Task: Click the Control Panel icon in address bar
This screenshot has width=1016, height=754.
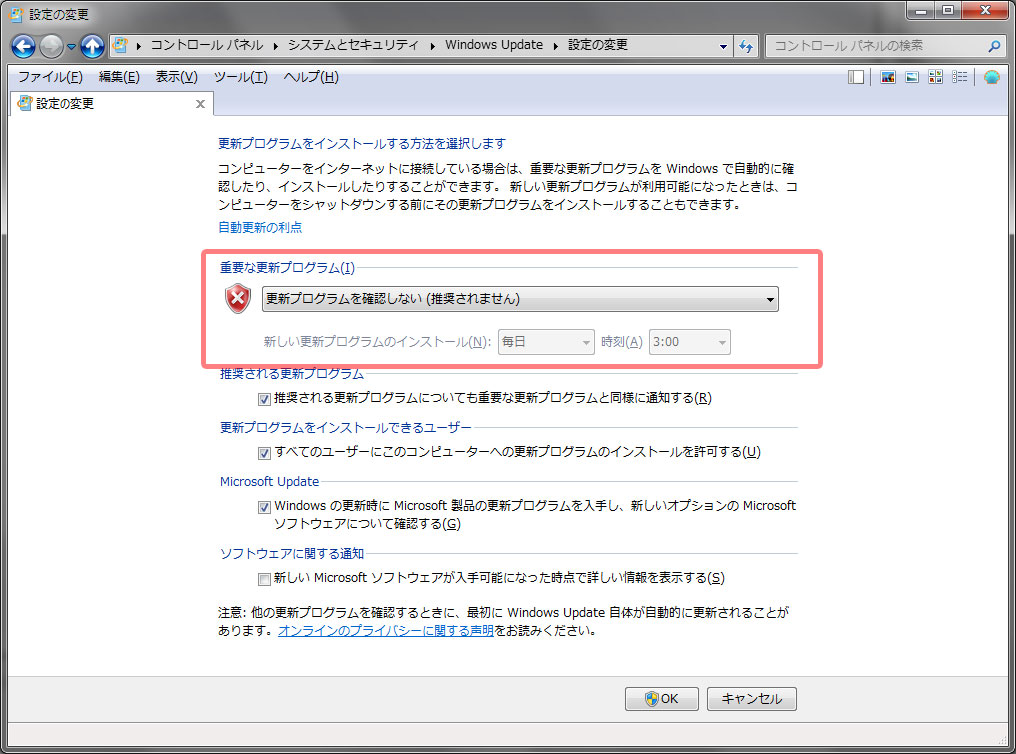Action: (121, 45)
